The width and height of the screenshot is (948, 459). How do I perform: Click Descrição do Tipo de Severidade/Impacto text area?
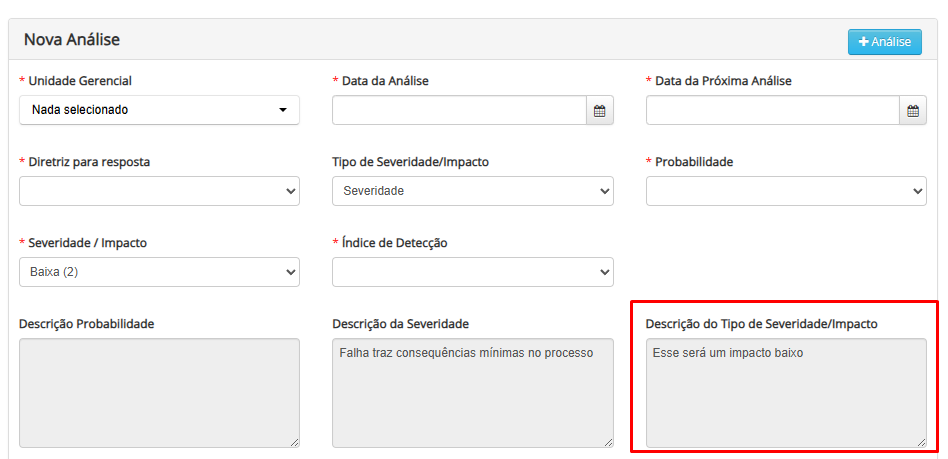pyautogui.click(x=785, y=392)
